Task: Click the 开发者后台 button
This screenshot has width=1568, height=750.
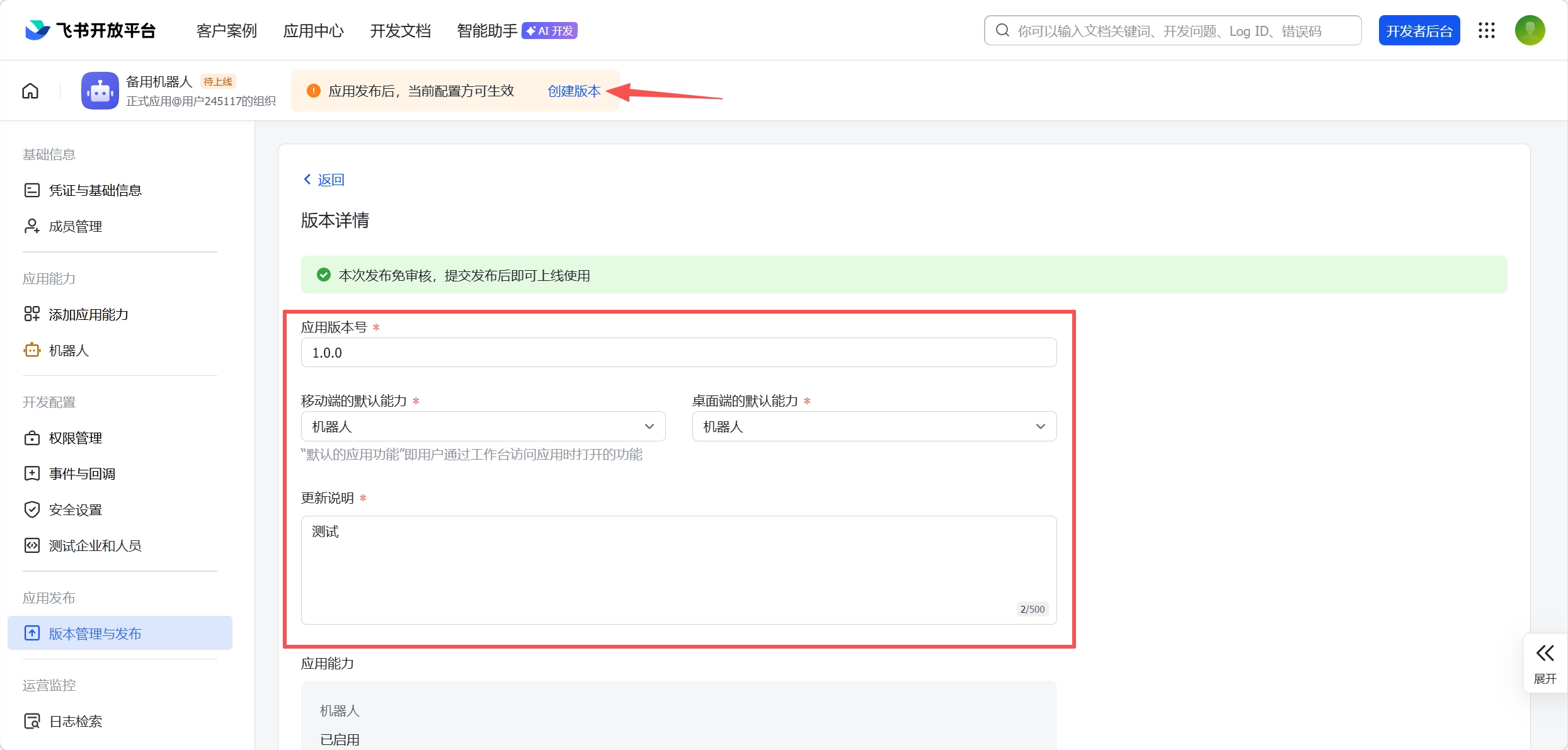Action: [x=1419, y=31]
